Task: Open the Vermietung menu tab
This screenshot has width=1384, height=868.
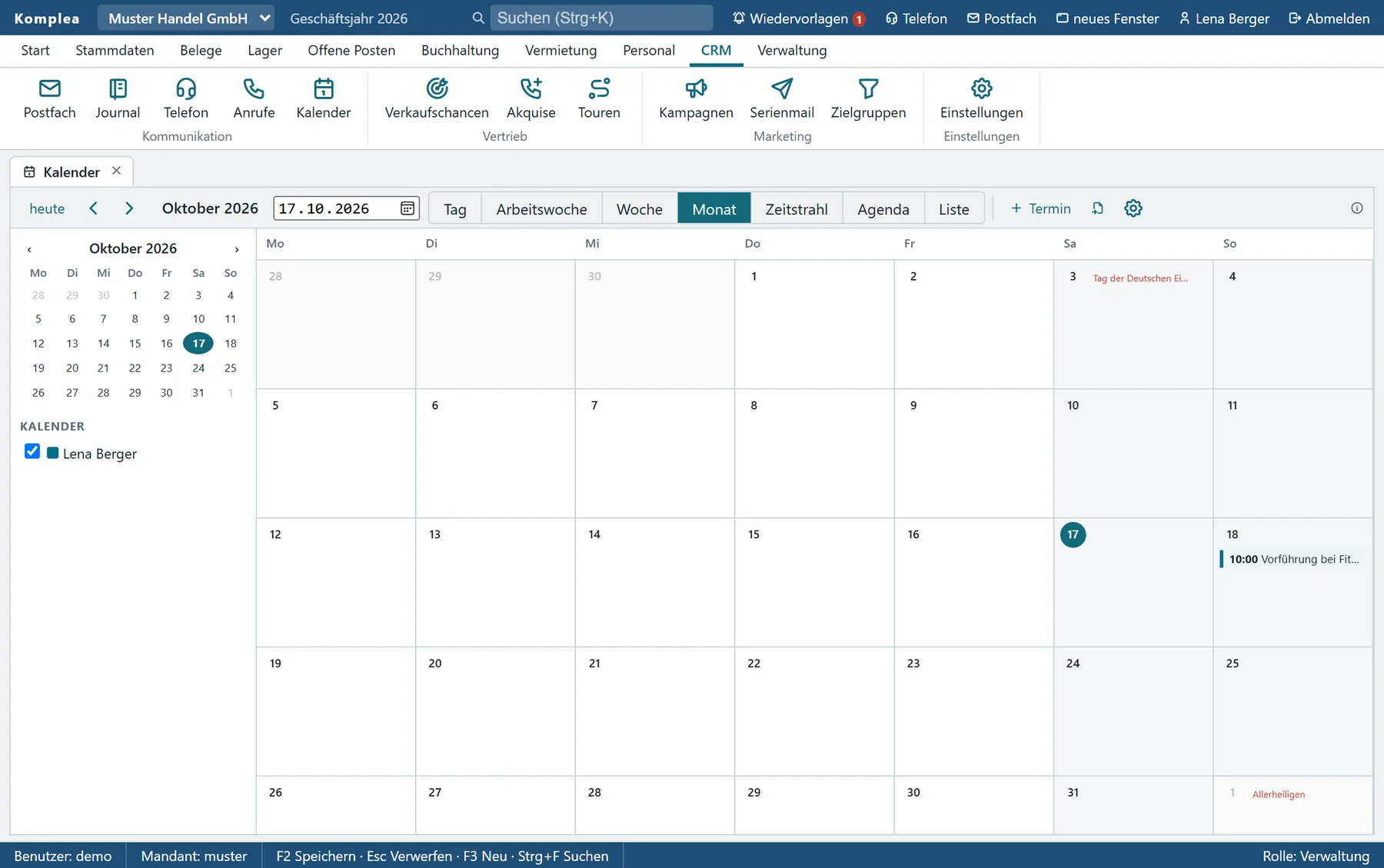Action: 561,50
